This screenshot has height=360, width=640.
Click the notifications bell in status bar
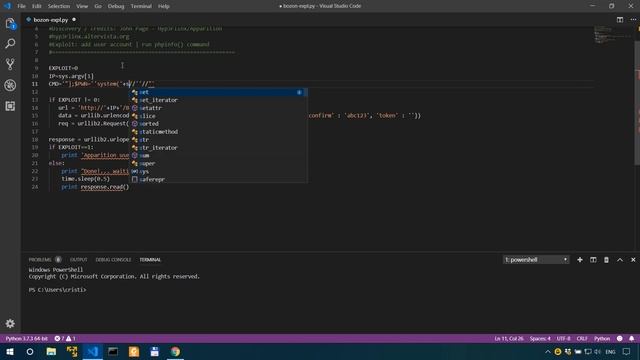tap(631, 338)
